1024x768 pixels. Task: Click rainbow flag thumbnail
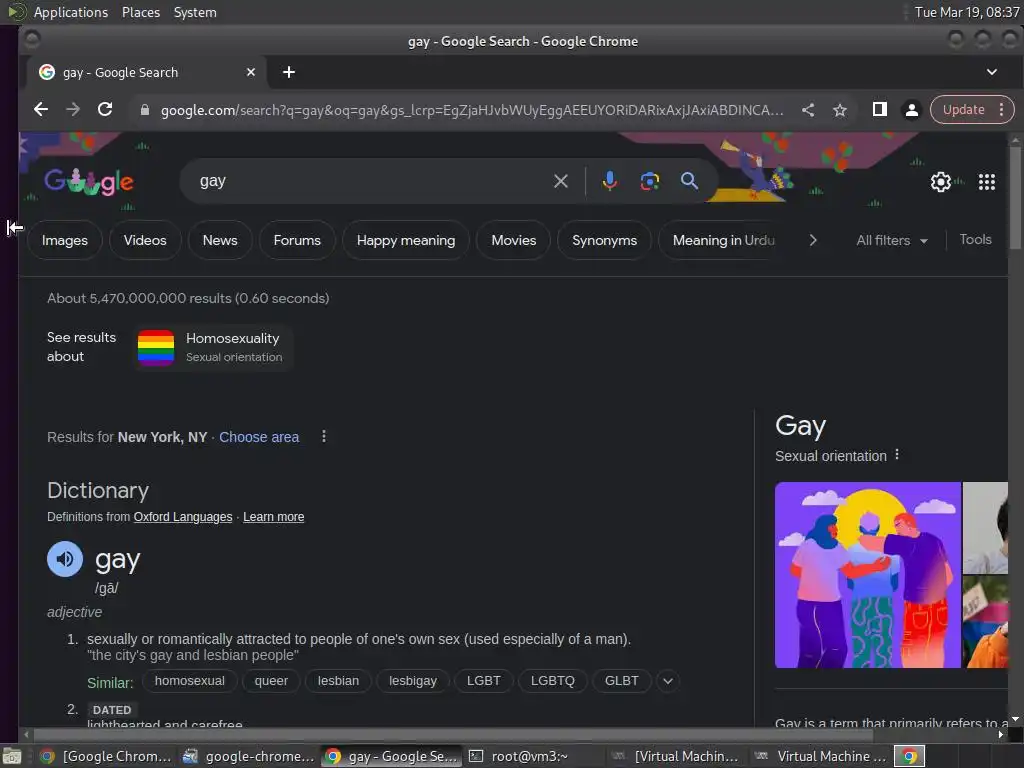(x=156, y=347)
